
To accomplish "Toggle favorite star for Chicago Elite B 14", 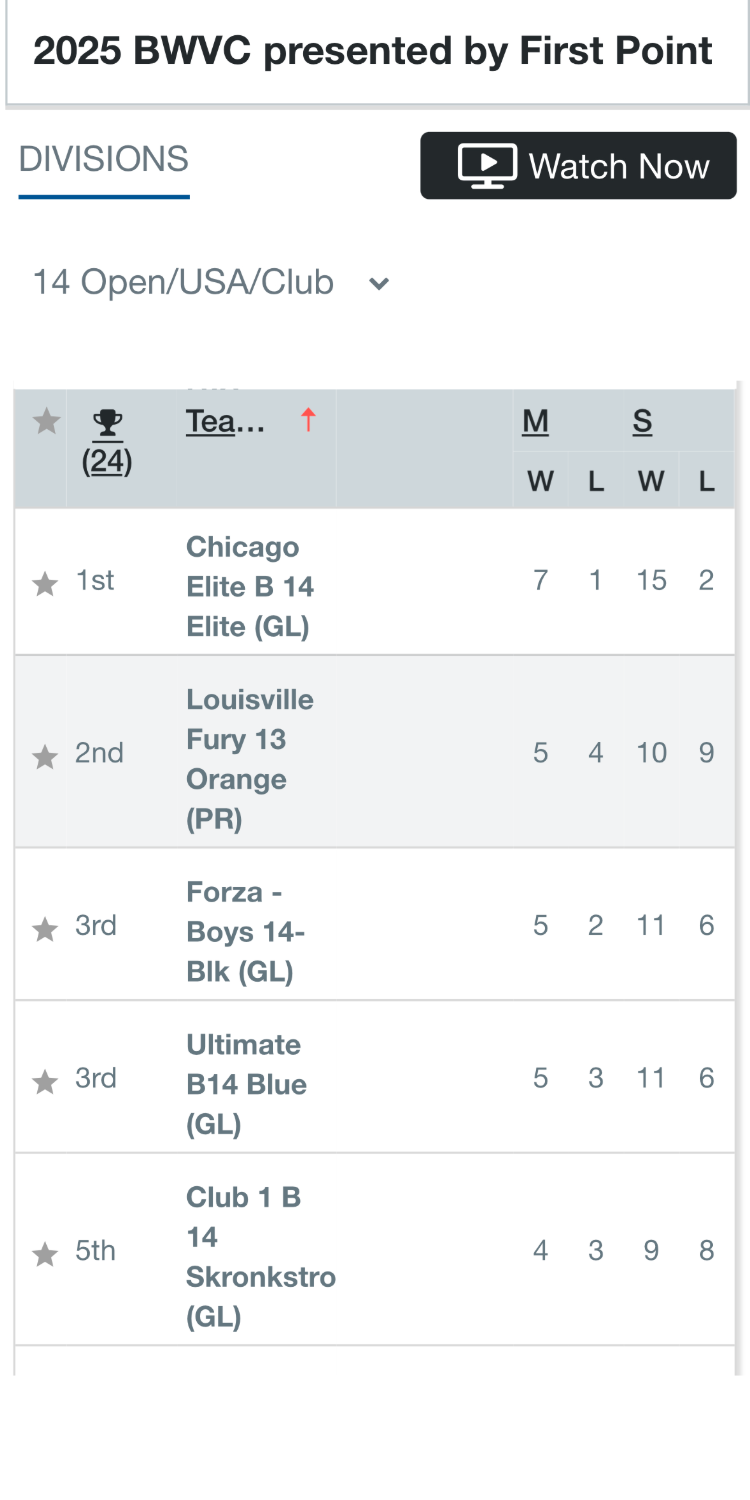I will tap(45, 584).
